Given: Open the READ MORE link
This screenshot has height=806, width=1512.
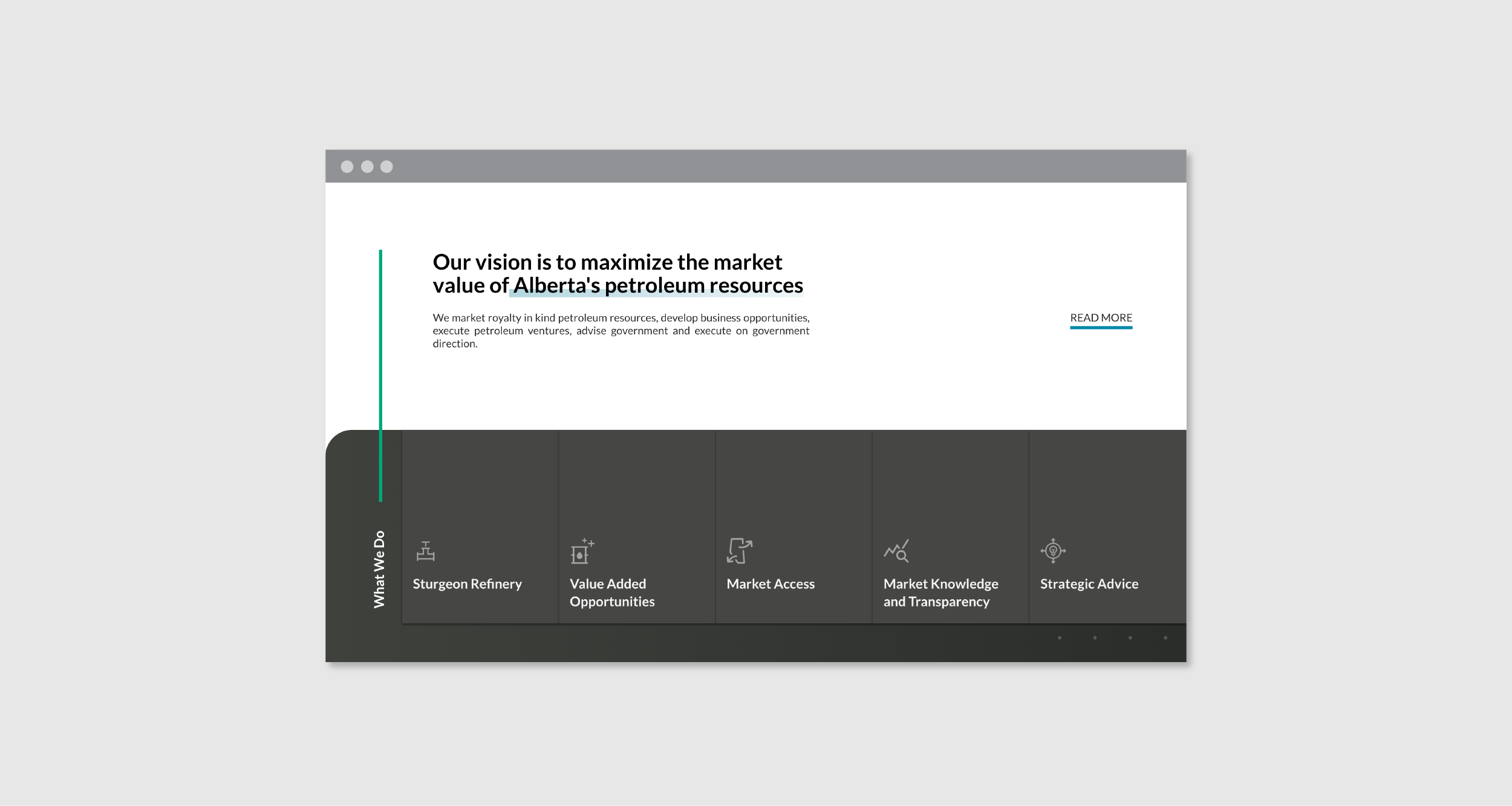Looking at the screenshot, I should click(1101, 318).
